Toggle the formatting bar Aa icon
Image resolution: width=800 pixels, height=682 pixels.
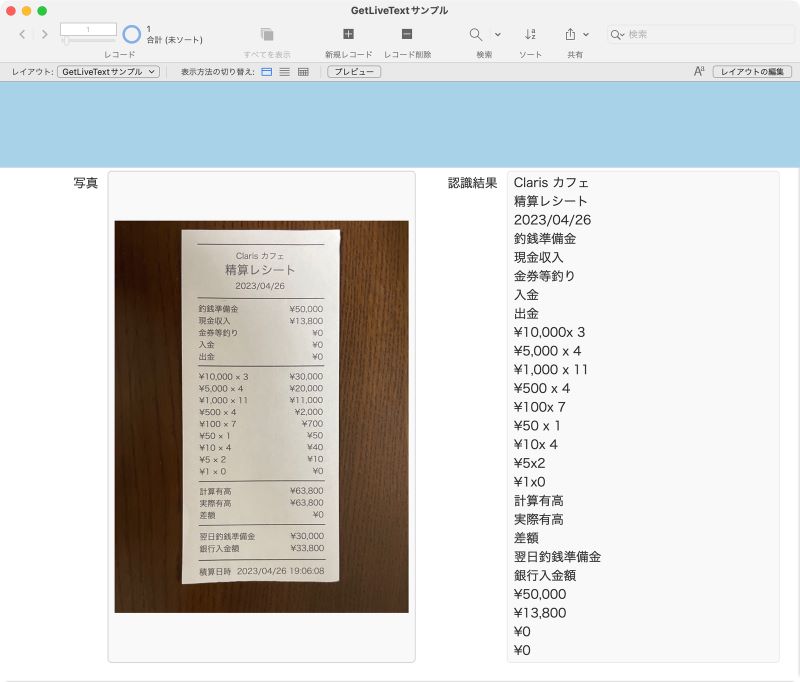coord(699,71)
